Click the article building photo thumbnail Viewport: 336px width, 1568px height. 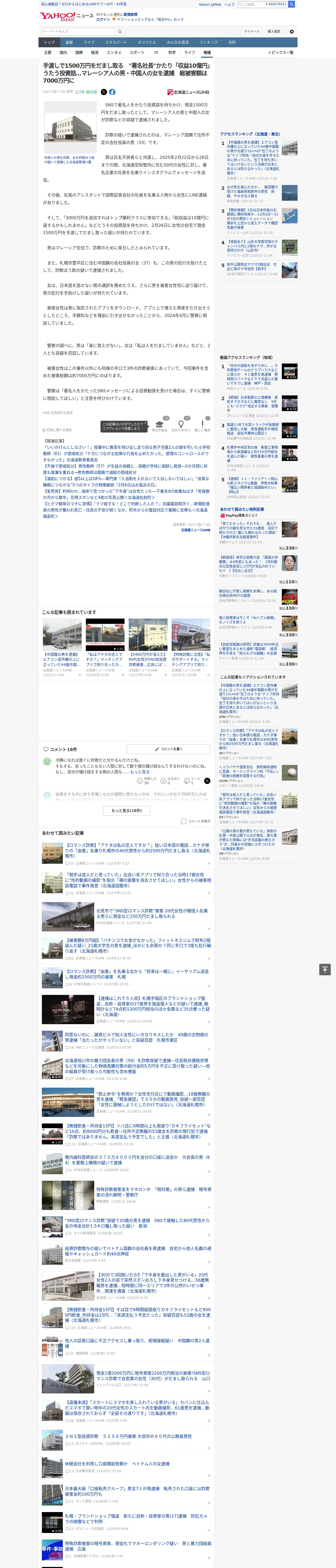pyautogui.click(x=70, y=127)
